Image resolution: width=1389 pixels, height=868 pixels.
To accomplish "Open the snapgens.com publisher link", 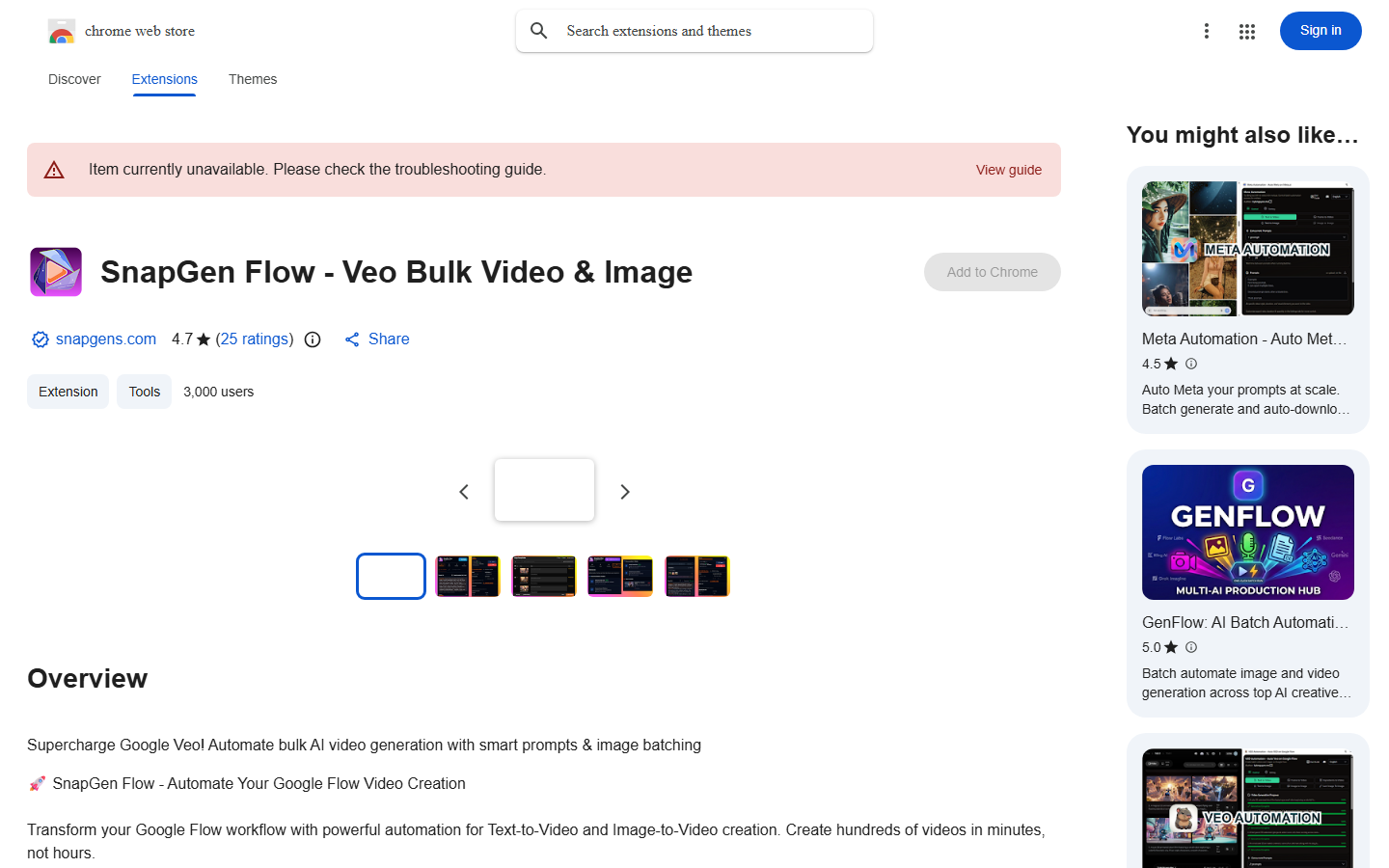I will tap(106, 339).
